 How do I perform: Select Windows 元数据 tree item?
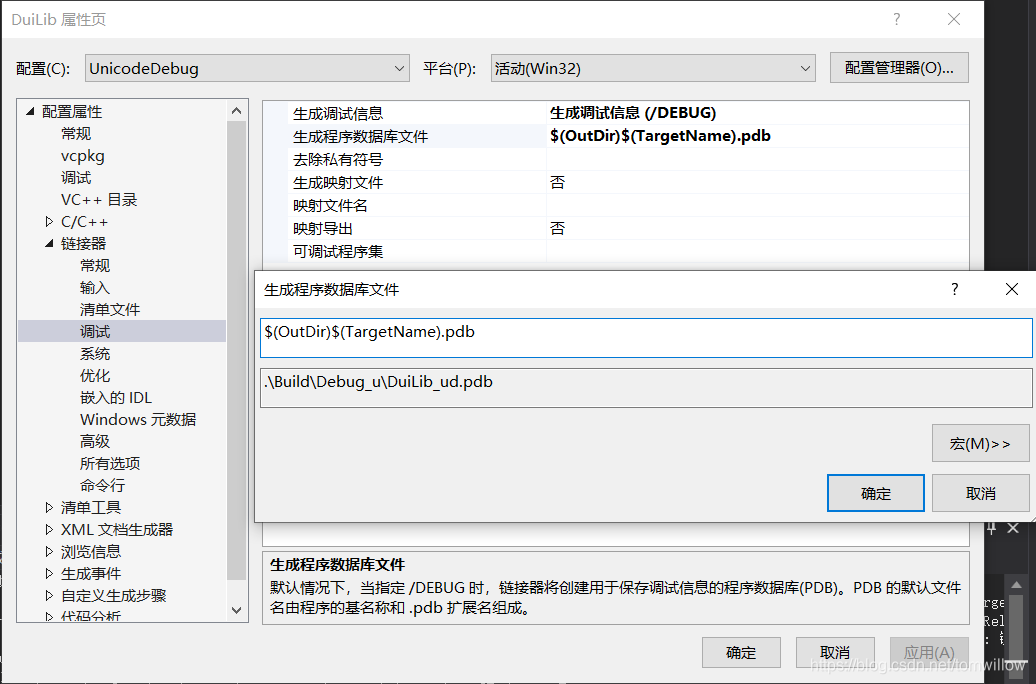point(138,419)
